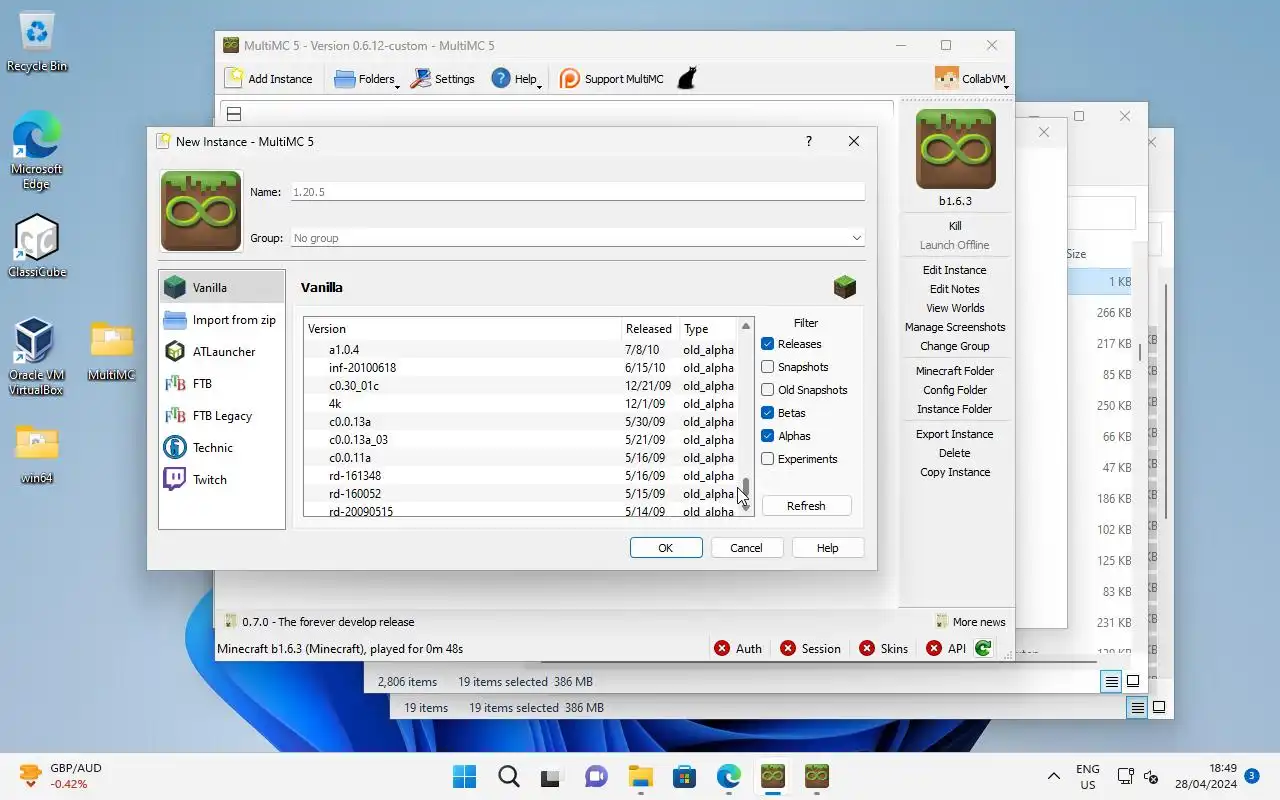Click the b1.6.3 instance icon in the side panel
The image size is (1280, 800).
click(x=956, y=149)
